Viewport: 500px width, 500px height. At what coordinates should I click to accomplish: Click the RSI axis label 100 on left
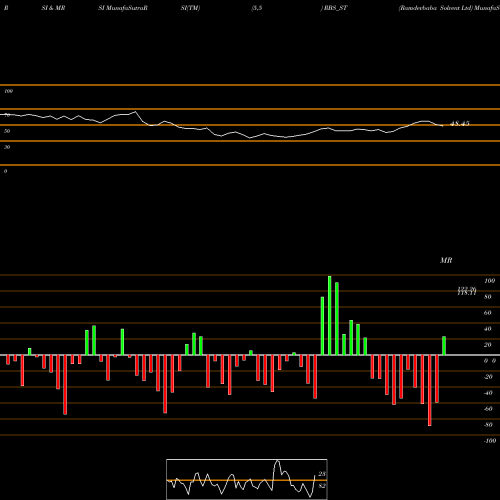(8, 91)
